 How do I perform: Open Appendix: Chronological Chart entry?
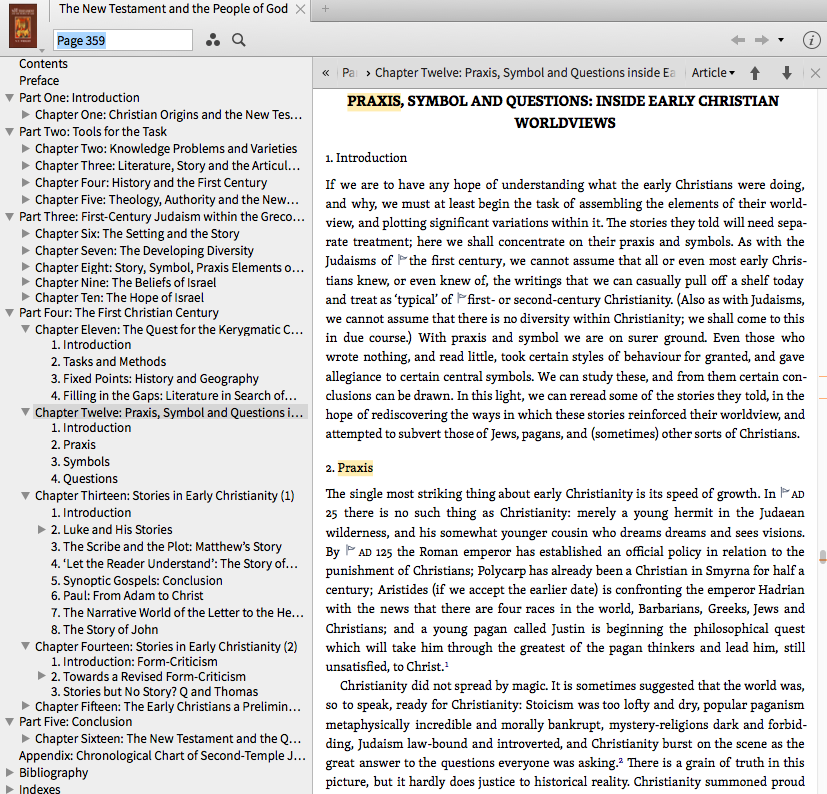point(162,755)
